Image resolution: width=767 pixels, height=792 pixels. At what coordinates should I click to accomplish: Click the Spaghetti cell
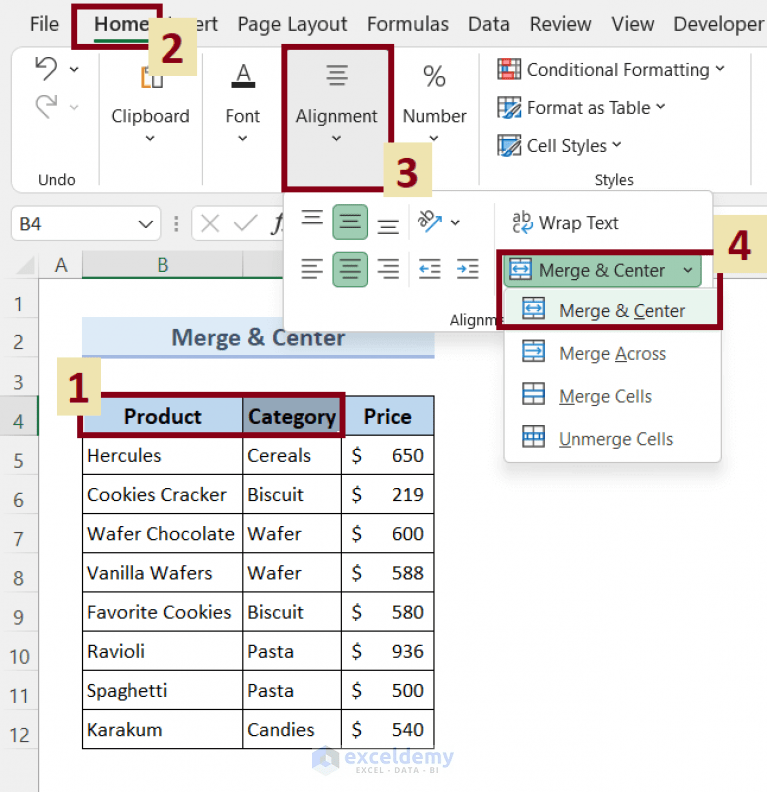tap(163, 690)
